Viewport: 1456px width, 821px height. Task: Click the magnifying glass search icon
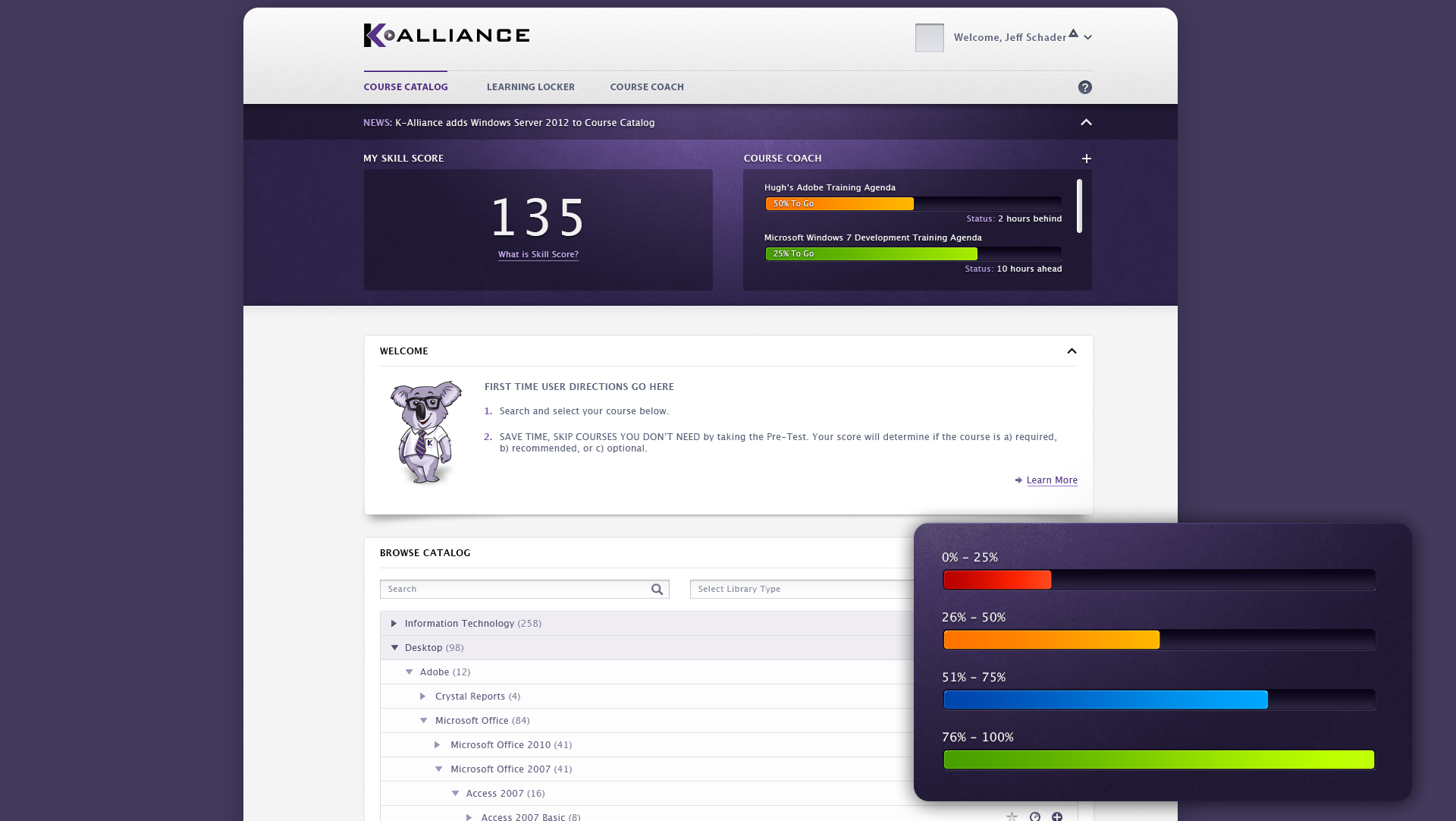[x=657, y=590]
